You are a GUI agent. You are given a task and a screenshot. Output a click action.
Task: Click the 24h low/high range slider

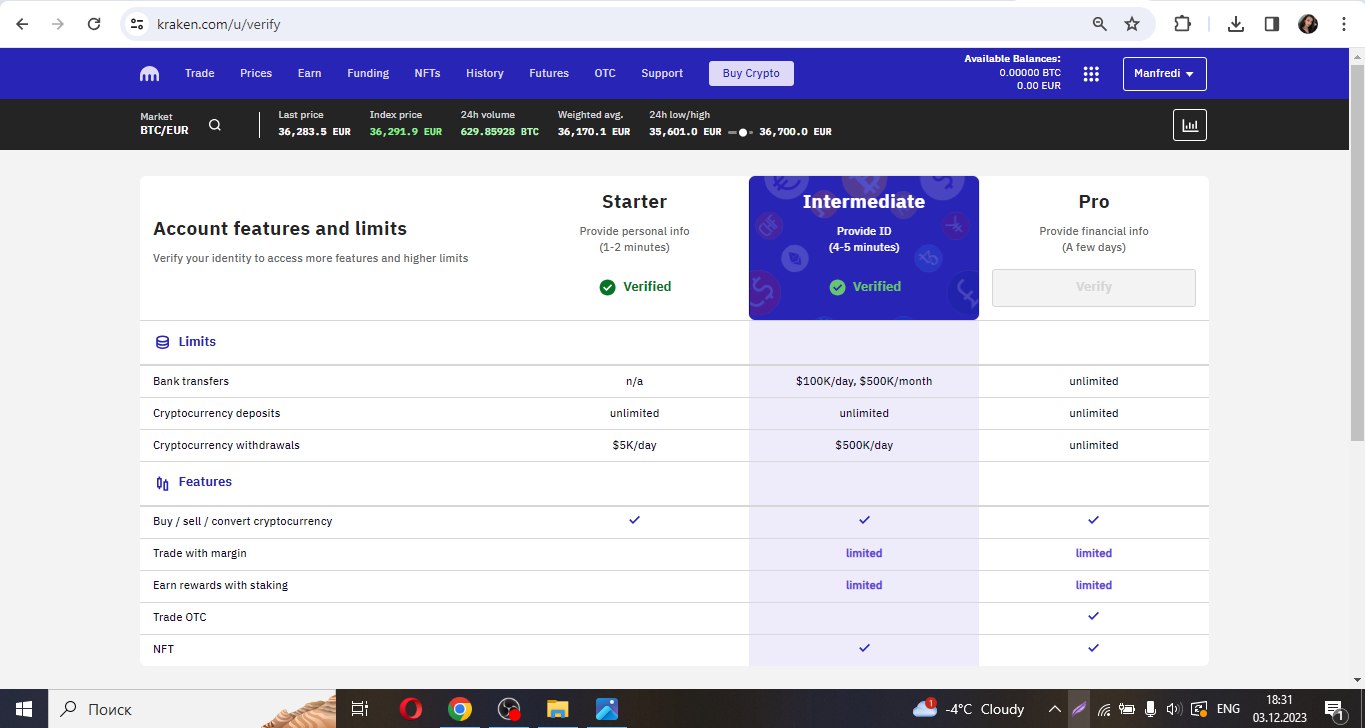[x=741, y=132]
